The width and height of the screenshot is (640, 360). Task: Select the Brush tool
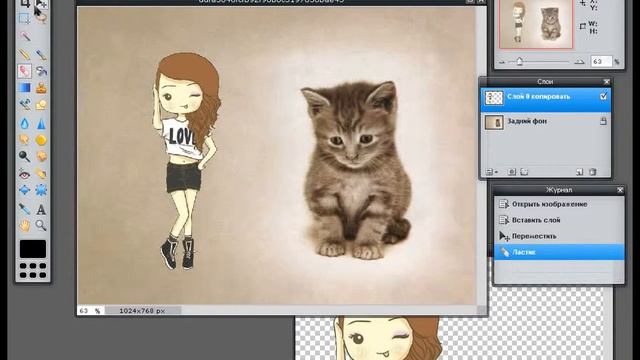(x=41, y=54)
